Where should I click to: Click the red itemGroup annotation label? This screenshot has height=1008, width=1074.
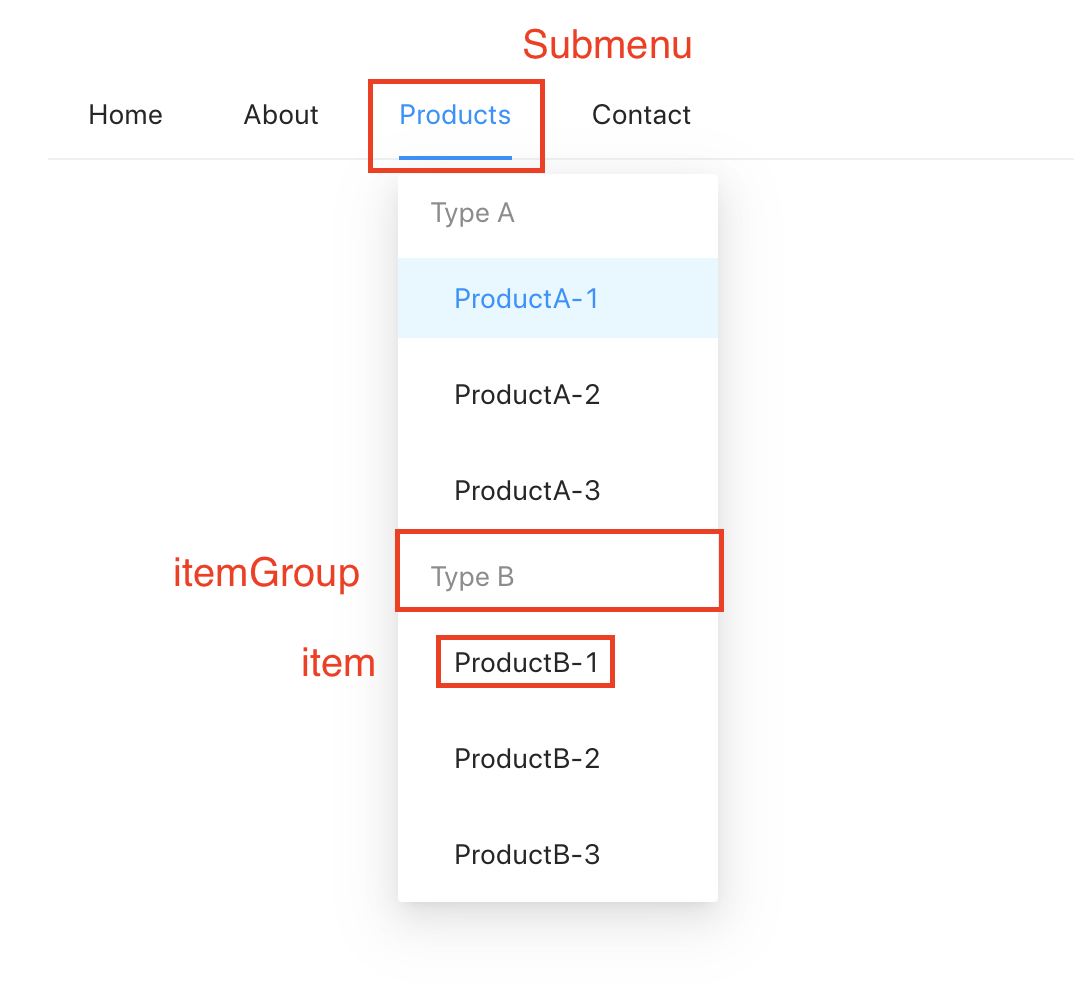(266, 574)
